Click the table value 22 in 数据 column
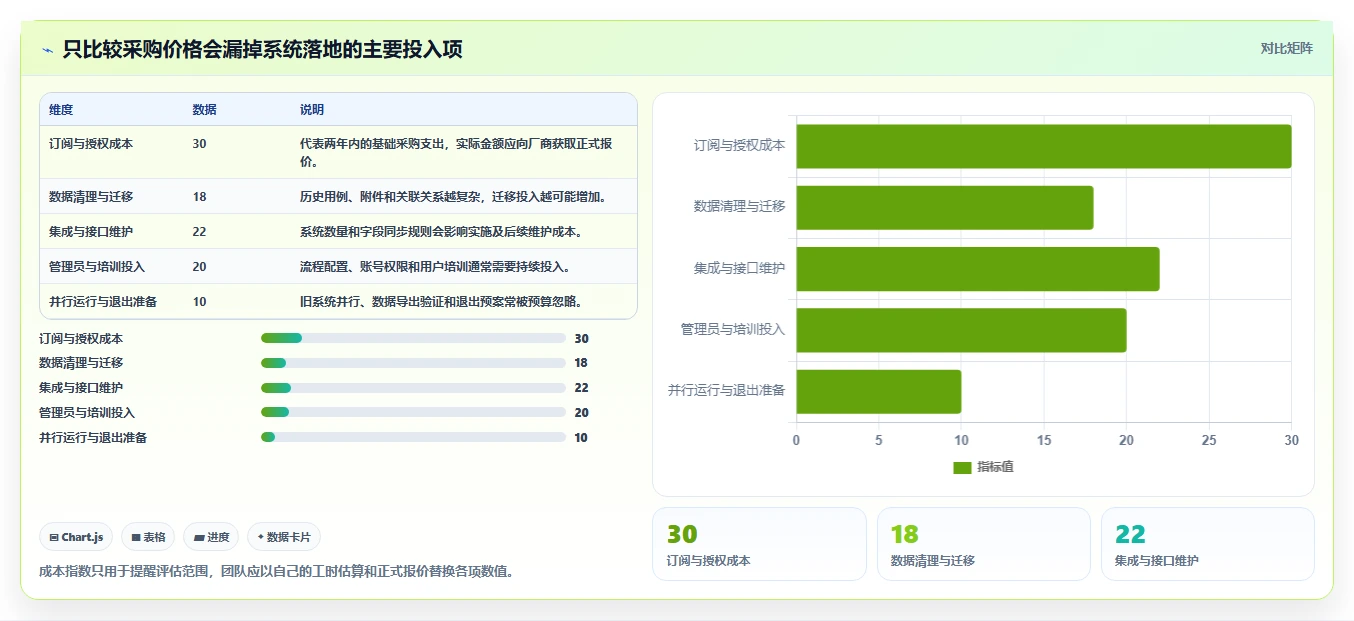This screenshot has width=1354, height=621. [x=200, y=232]
